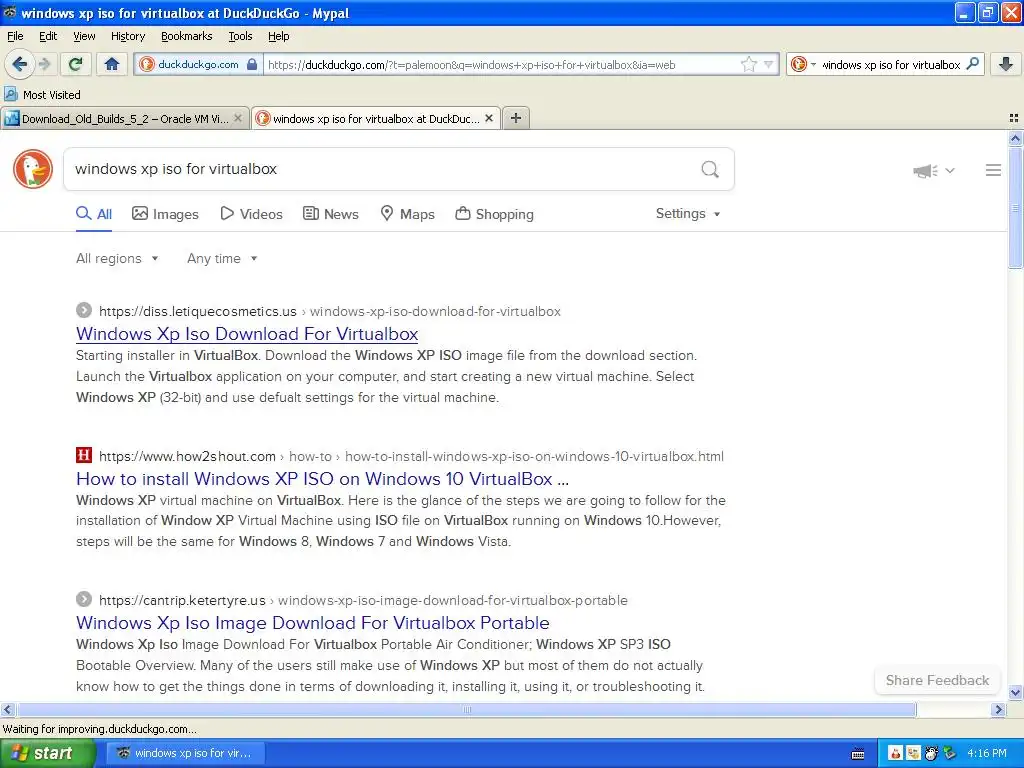
Task: Open the Tools menu
Action: point(240,36)
